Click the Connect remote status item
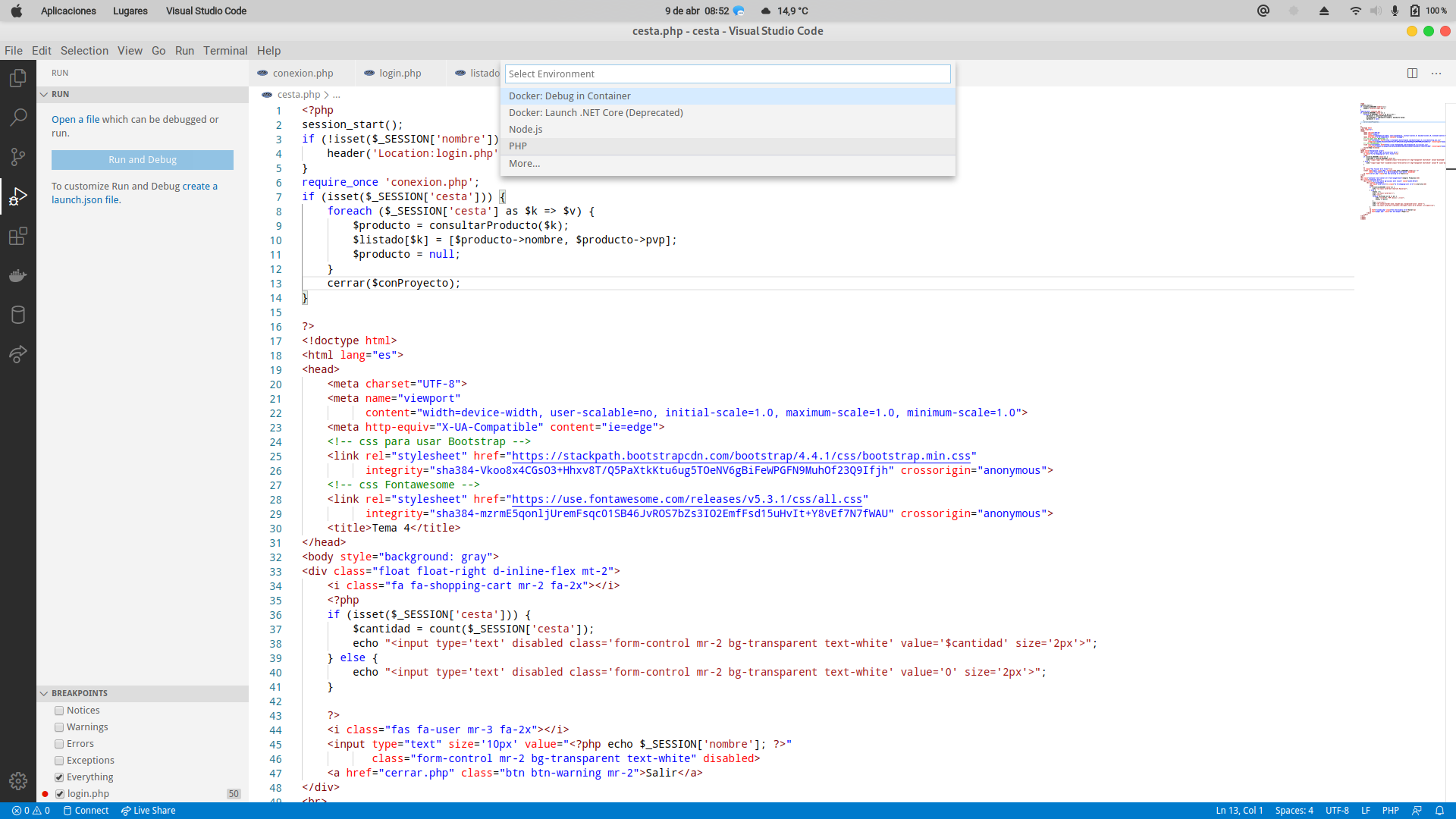 pyautogui.click(x=86, y=811)
